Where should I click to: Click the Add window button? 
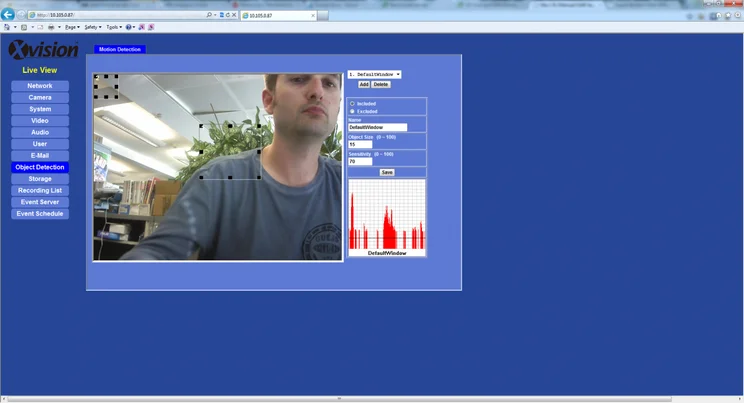(364, 84)
